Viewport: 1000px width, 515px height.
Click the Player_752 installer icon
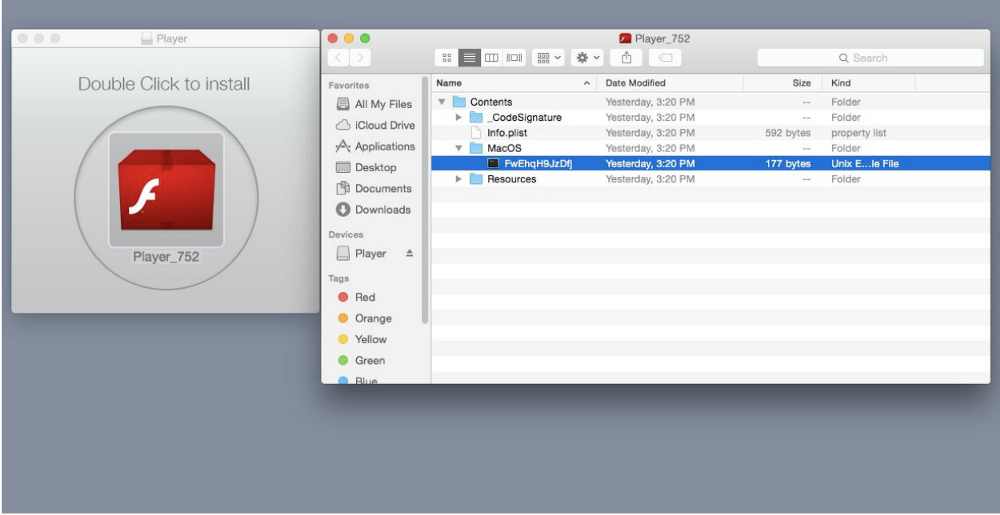click(166, 189)
